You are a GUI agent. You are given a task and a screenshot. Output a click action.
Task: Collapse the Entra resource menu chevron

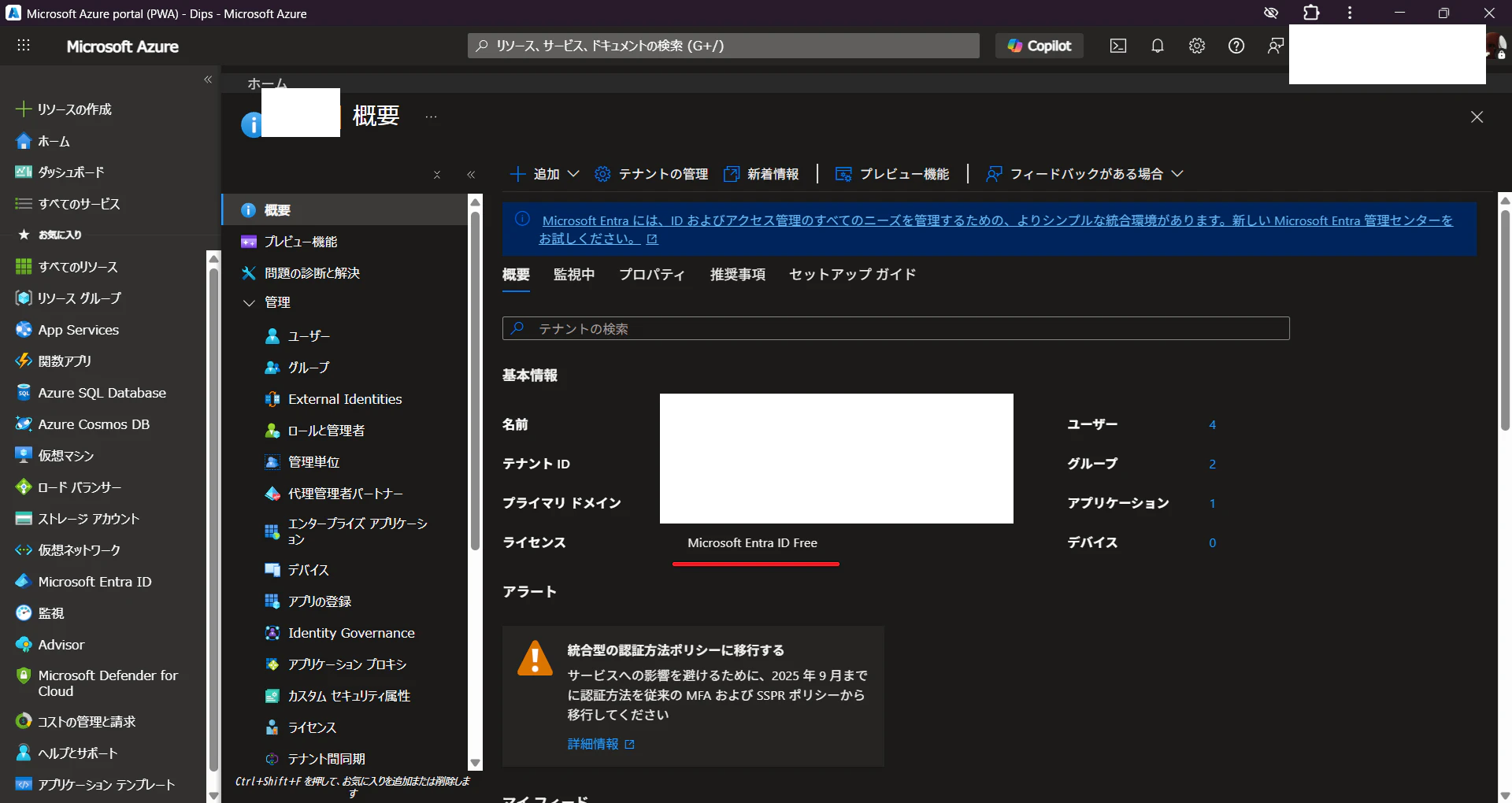click(x=471, y=175)
